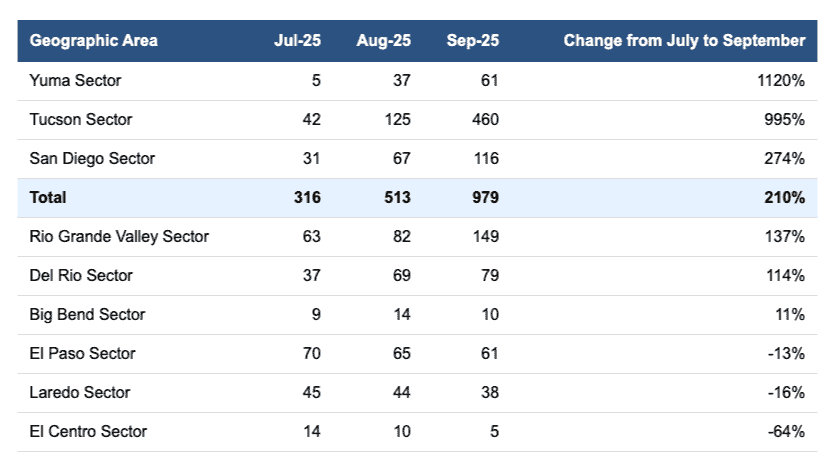
Task: Select the Big Bend Sector cell
Action: click(x=87, y=315)
